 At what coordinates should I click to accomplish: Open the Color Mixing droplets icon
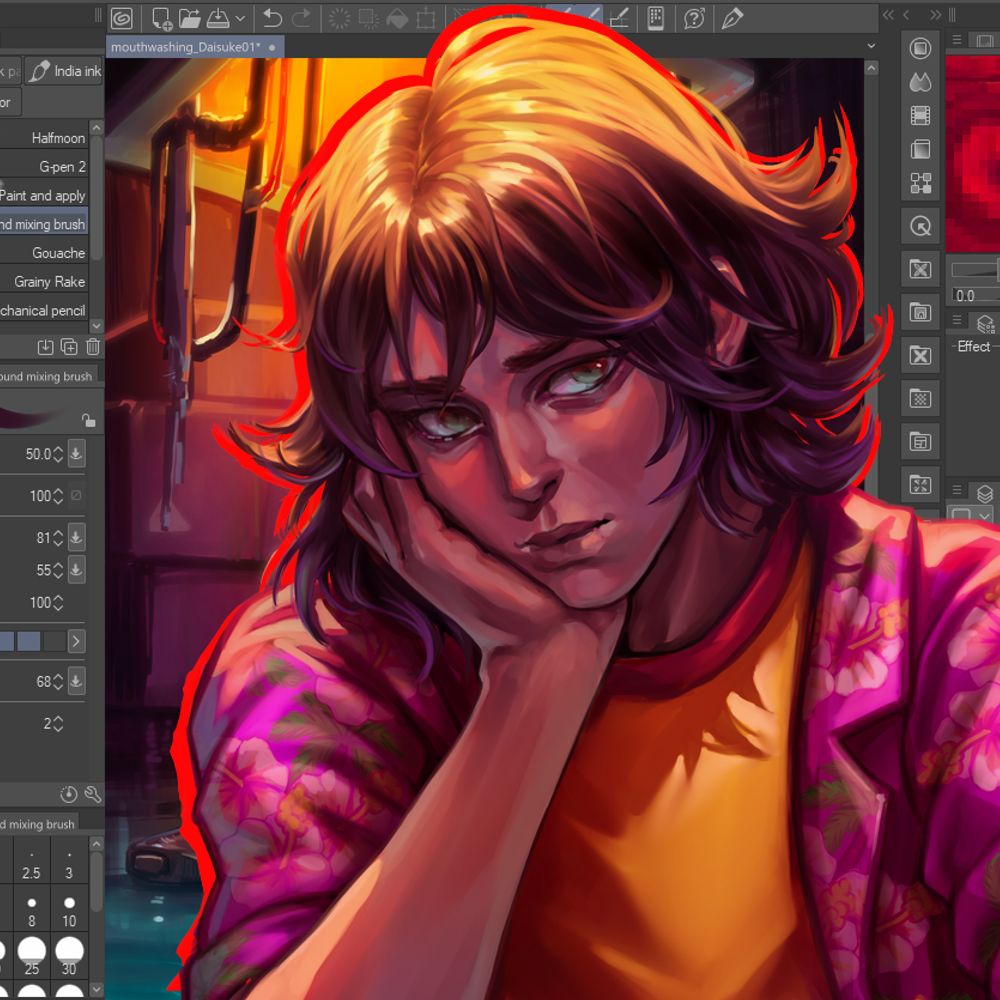(x=920, y=82)
